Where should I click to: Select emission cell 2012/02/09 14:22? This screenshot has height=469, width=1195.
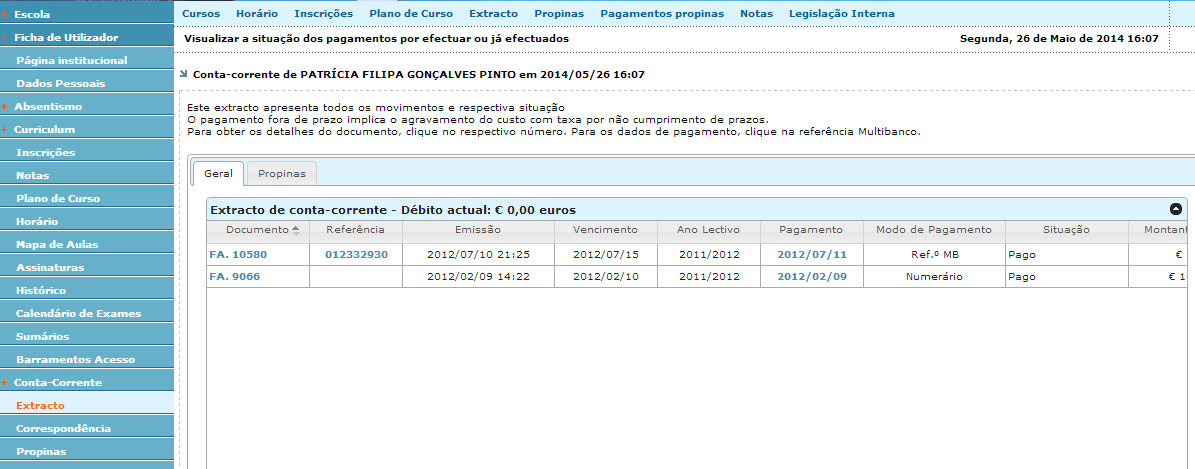click(478, 277)
